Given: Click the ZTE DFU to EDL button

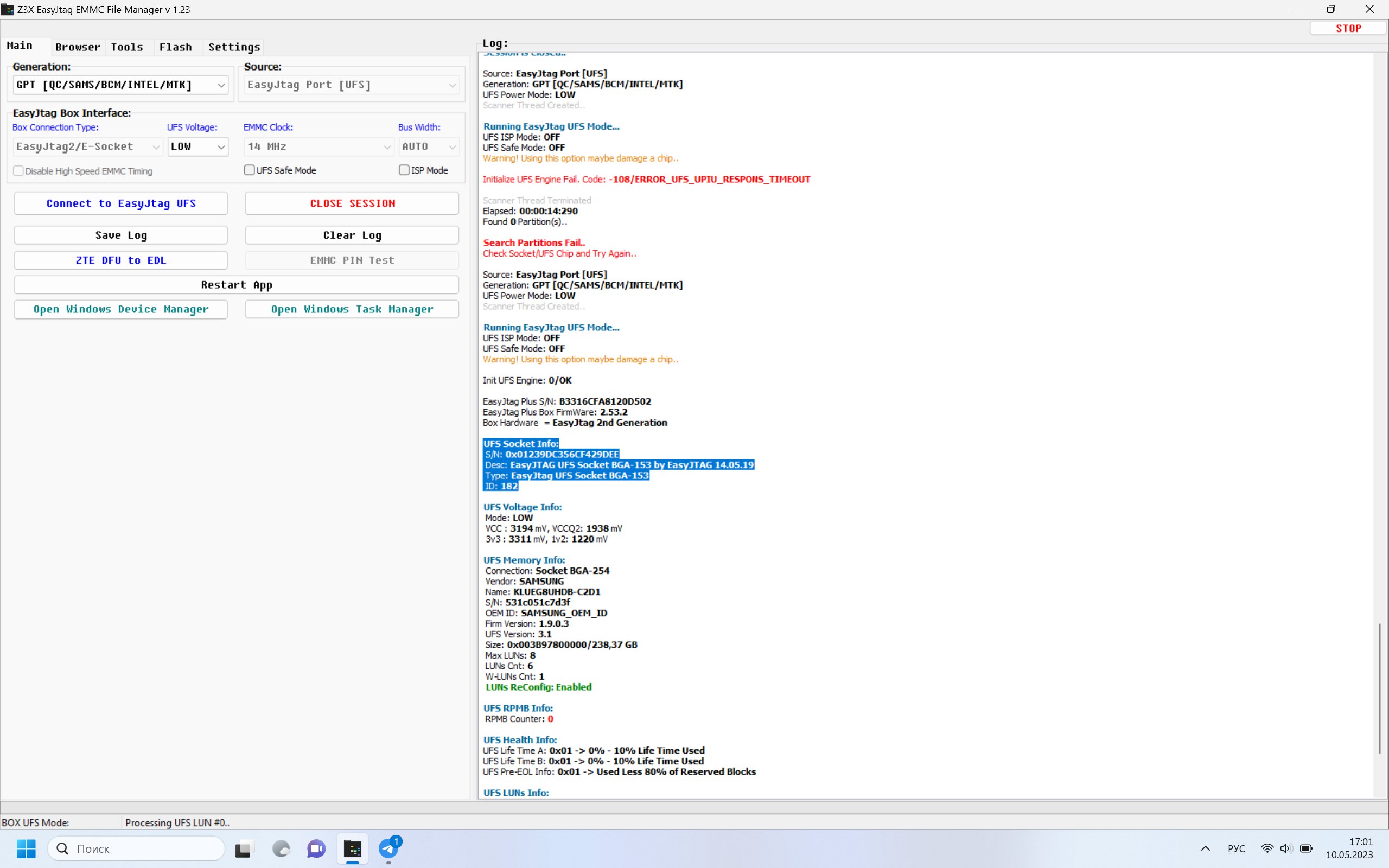Looking at the screenshot, I should [121, 260].
